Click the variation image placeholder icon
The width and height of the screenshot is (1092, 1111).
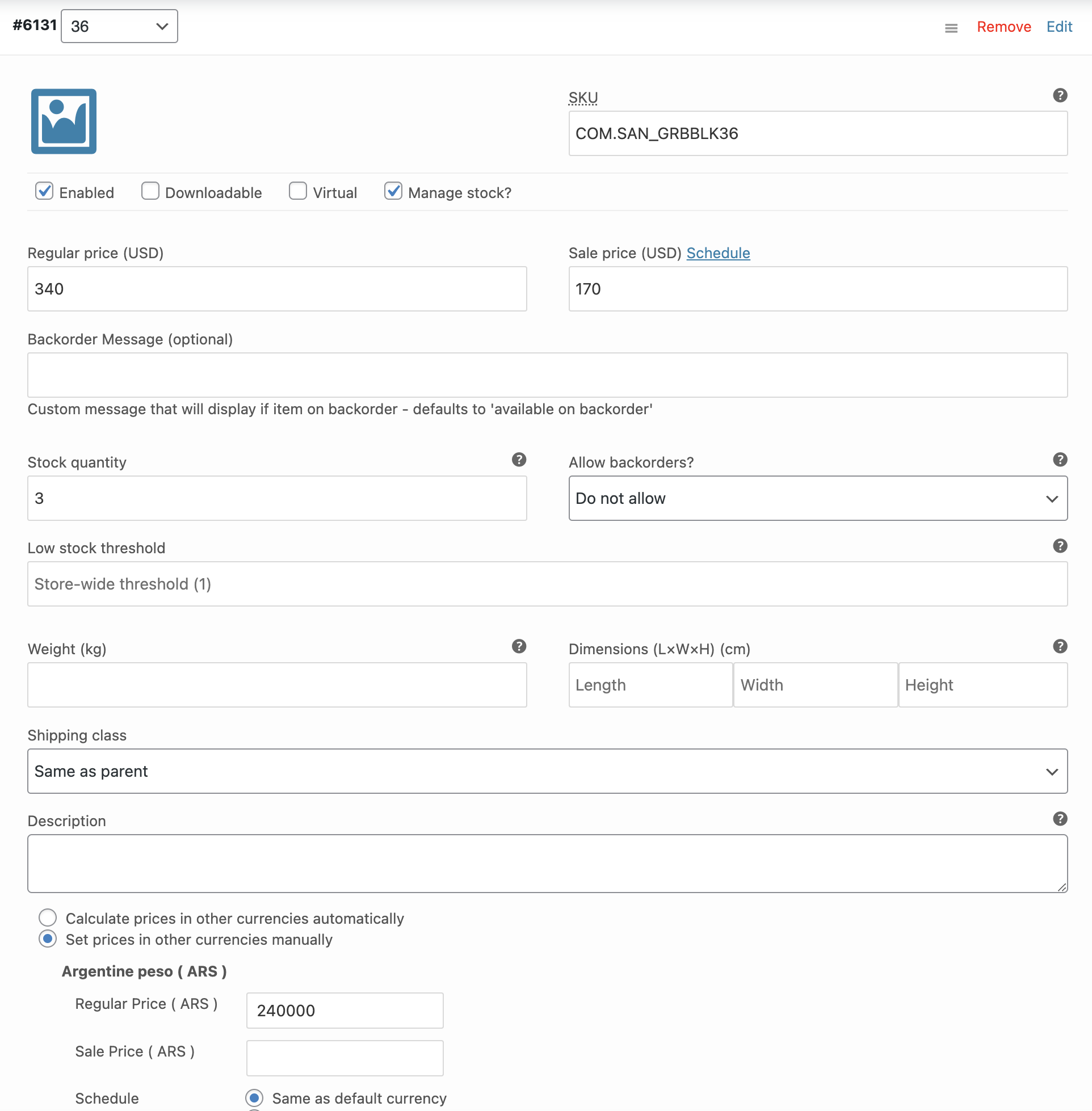pyautogui.click(x=64, y=121)
